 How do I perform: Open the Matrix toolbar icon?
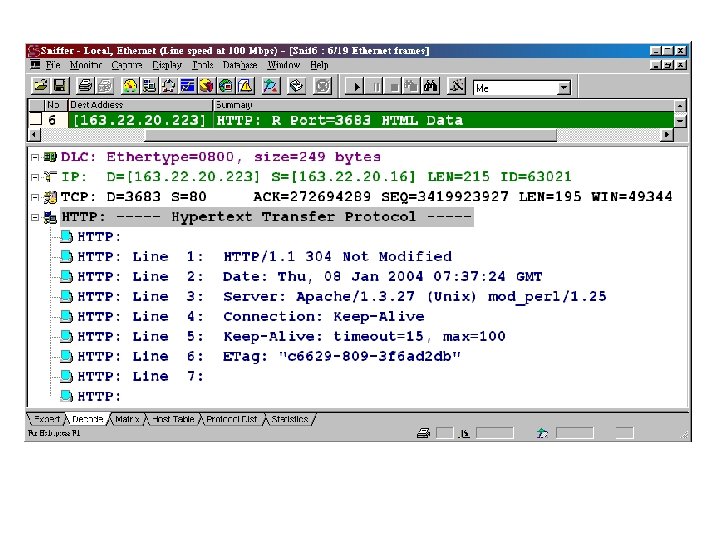tap(169, 86)
